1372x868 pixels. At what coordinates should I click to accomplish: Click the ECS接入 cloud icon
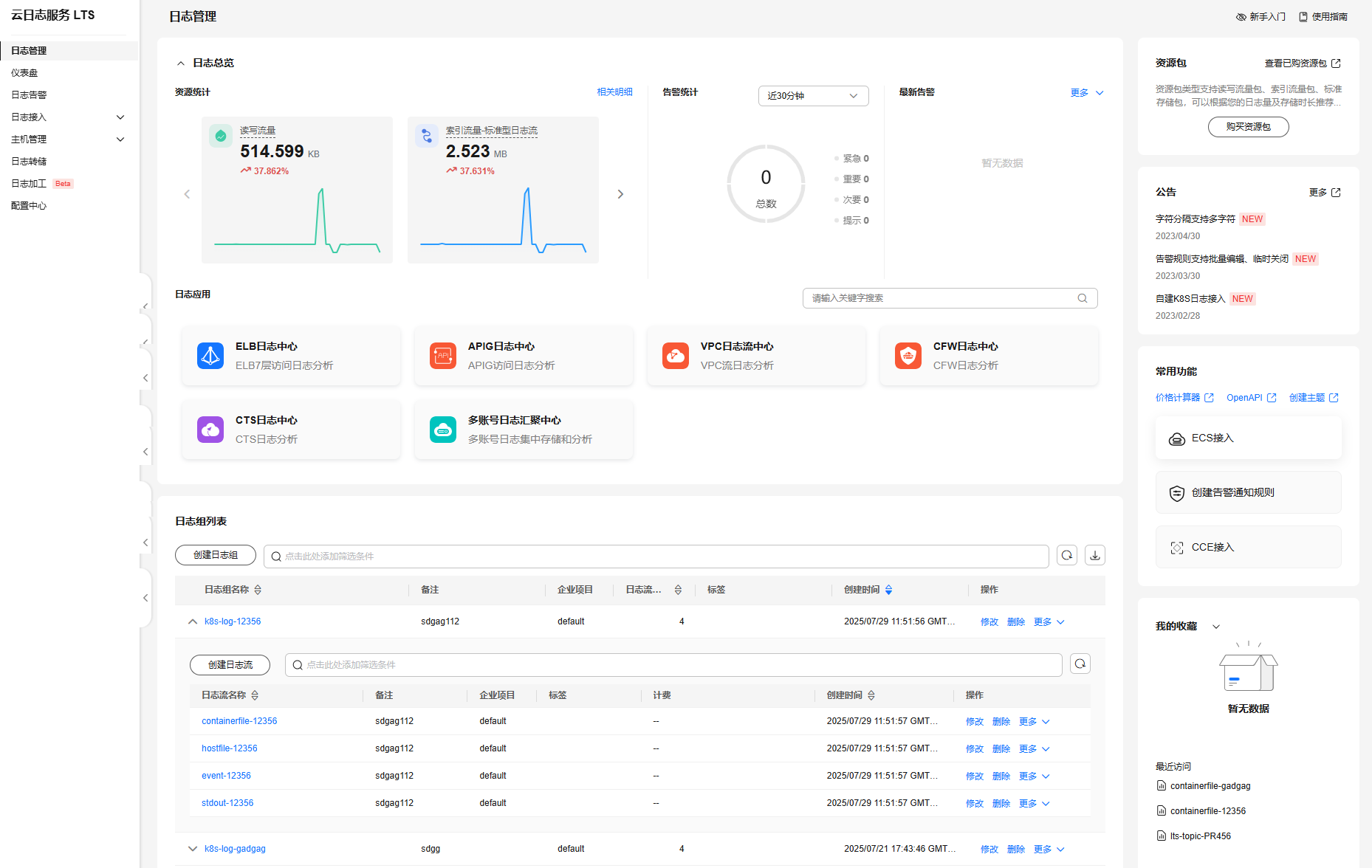point(1177,438)
